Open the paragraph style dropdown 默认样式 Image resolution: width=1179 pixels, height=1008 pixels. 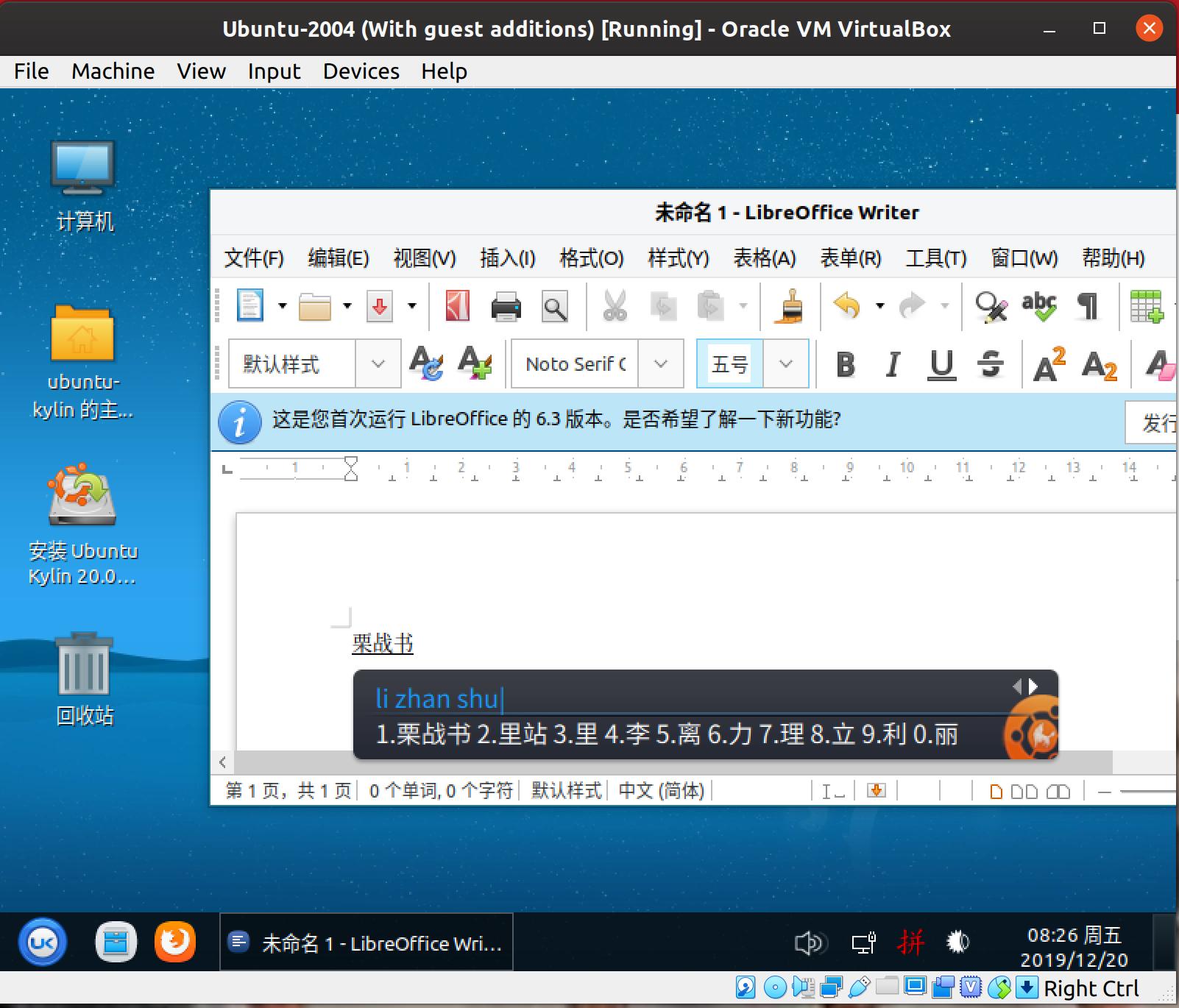point(378,363)
